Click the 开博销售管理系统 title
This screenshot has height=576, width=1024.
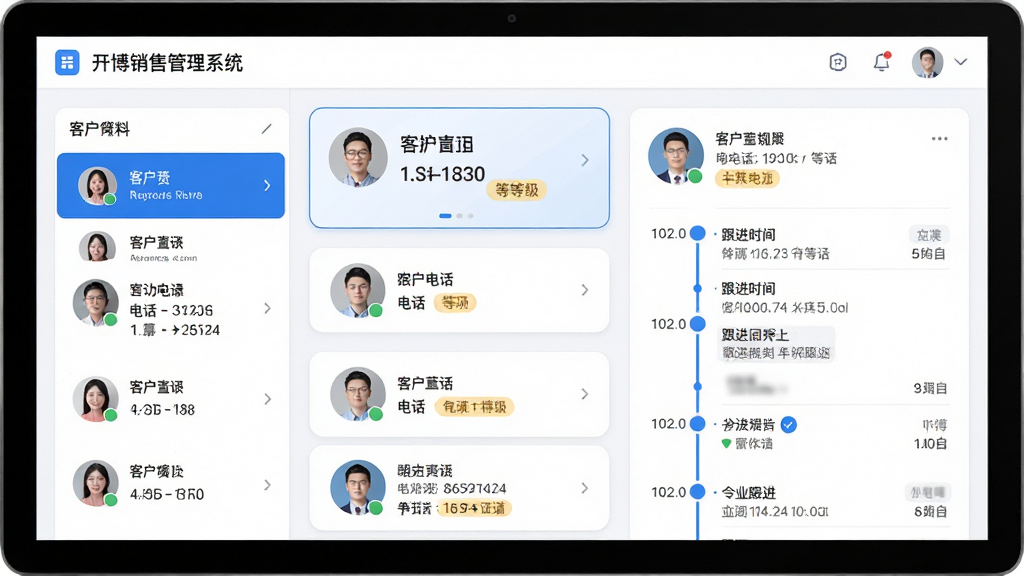(x=167, y=63)
